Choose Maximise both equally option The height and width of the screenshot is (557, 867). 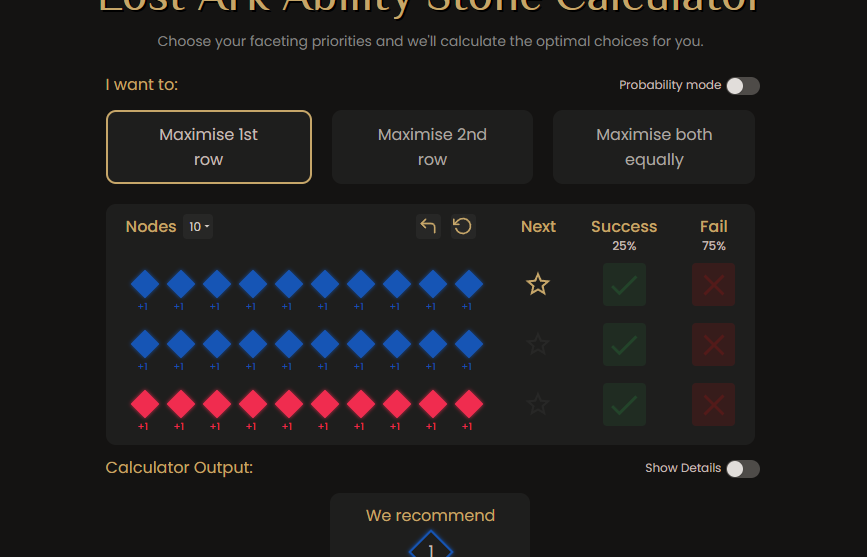654,147
